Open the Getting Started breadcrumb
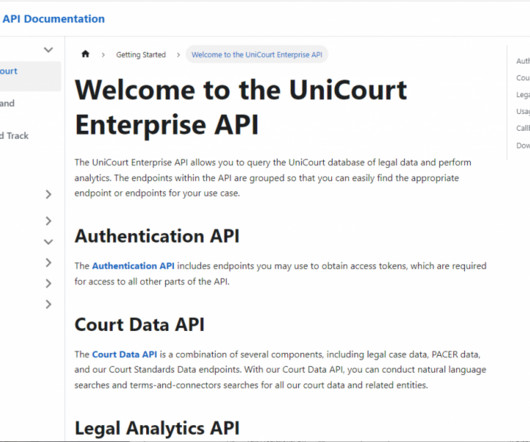Viewport: 530px width, 442px height. 141,55
